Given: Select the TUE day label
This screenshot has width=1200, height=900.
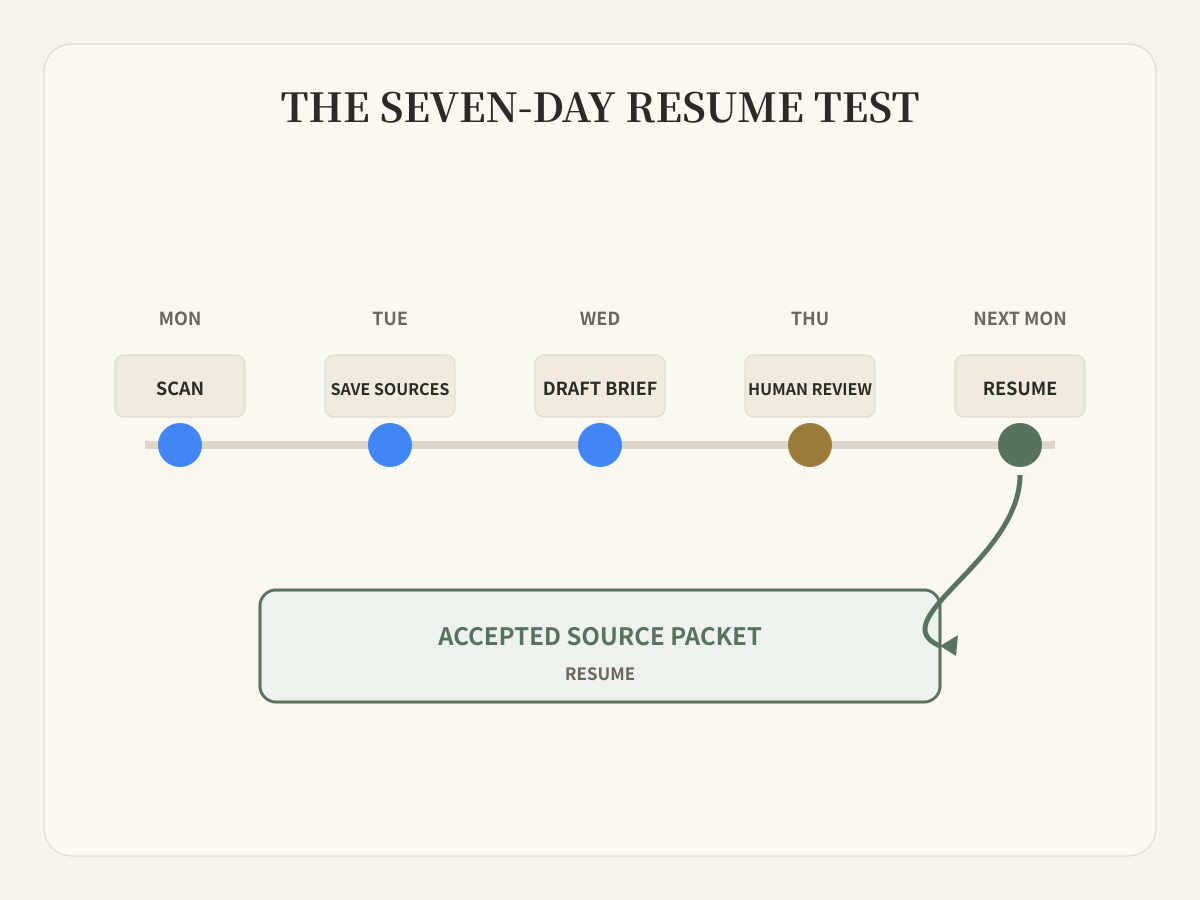Looking at the screenshot, I should pyautogui.click(x=390, y=319).
